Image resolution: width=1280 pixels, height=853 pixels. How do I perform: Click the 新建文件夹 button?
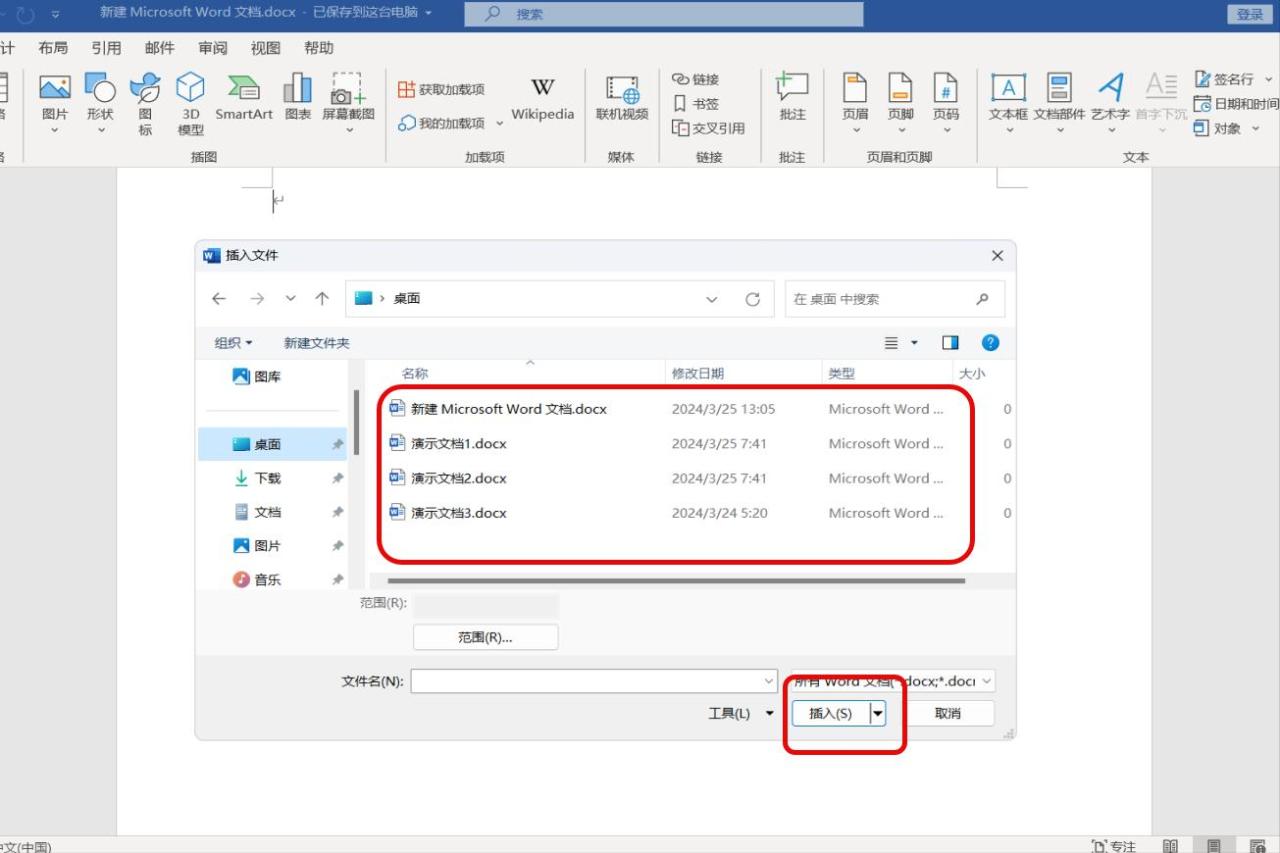(316, 343)
